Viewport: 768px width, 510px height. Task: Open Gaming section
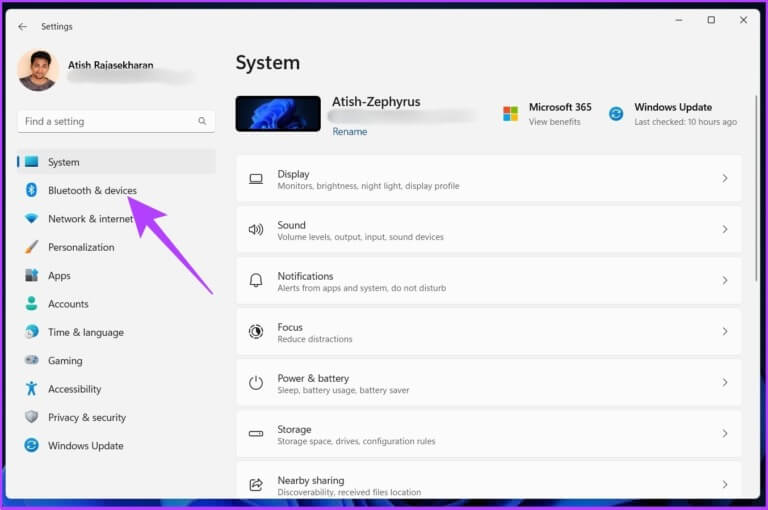coord(117,360)
